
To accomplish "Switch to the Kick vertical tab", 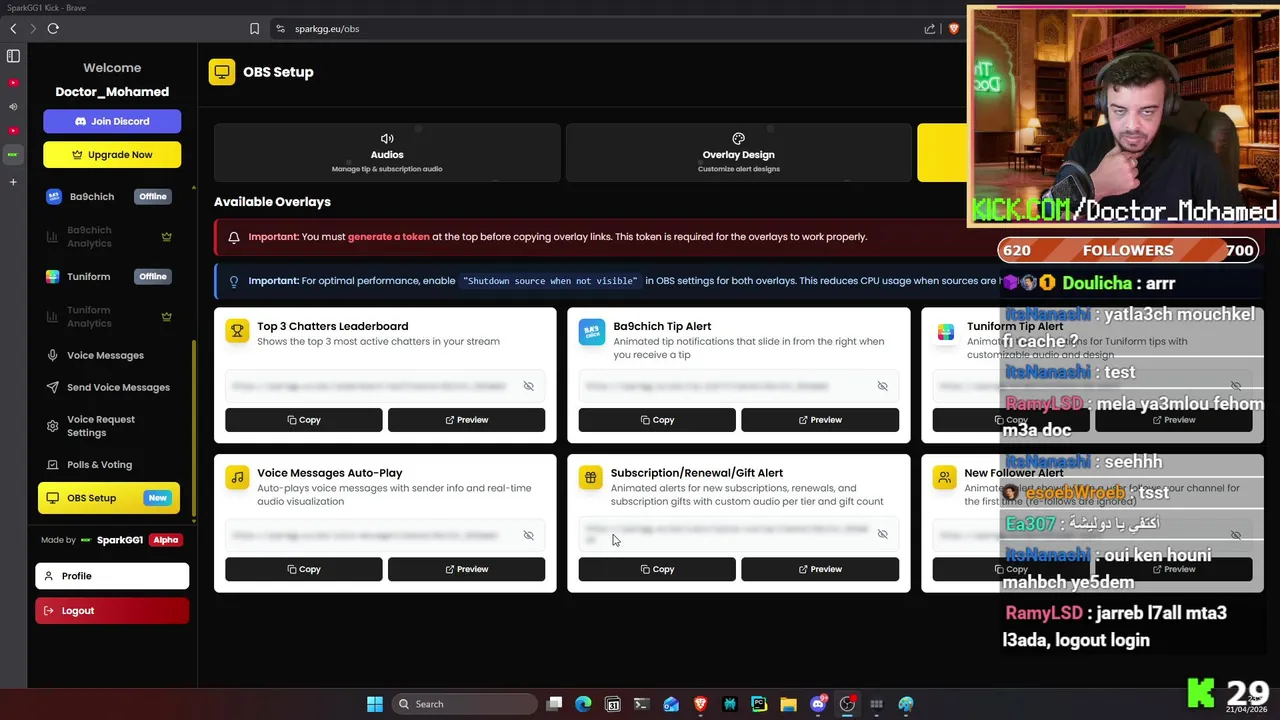I will 13,155.
